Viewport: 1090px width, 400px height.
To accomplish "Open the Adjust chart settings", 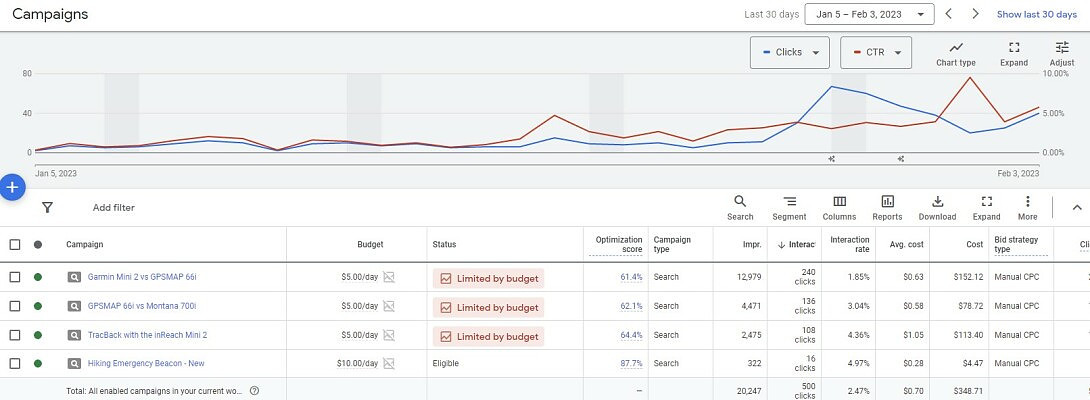I will tap(1062, 54).
